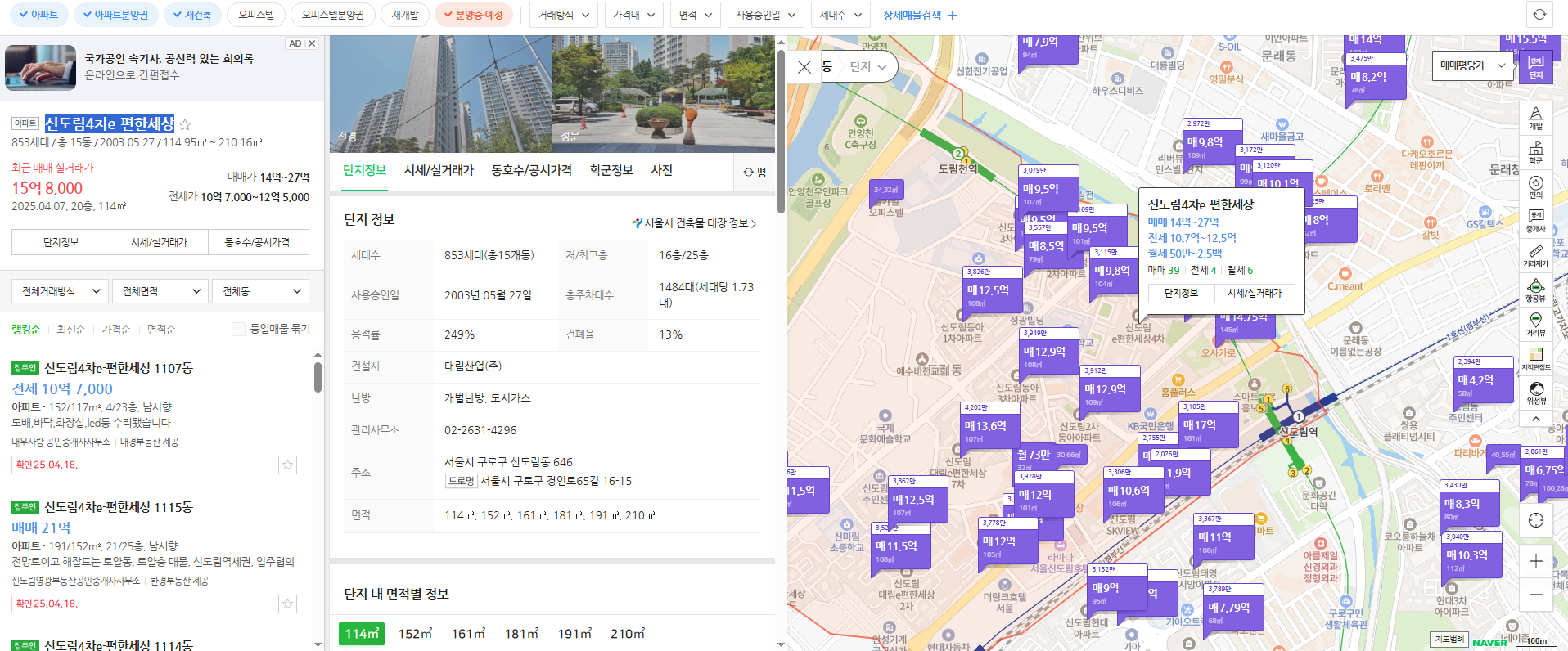Open the 매매평당가 map dropdown
1568x651 pixels.
pyautogui.click(x=1473, y=65)
